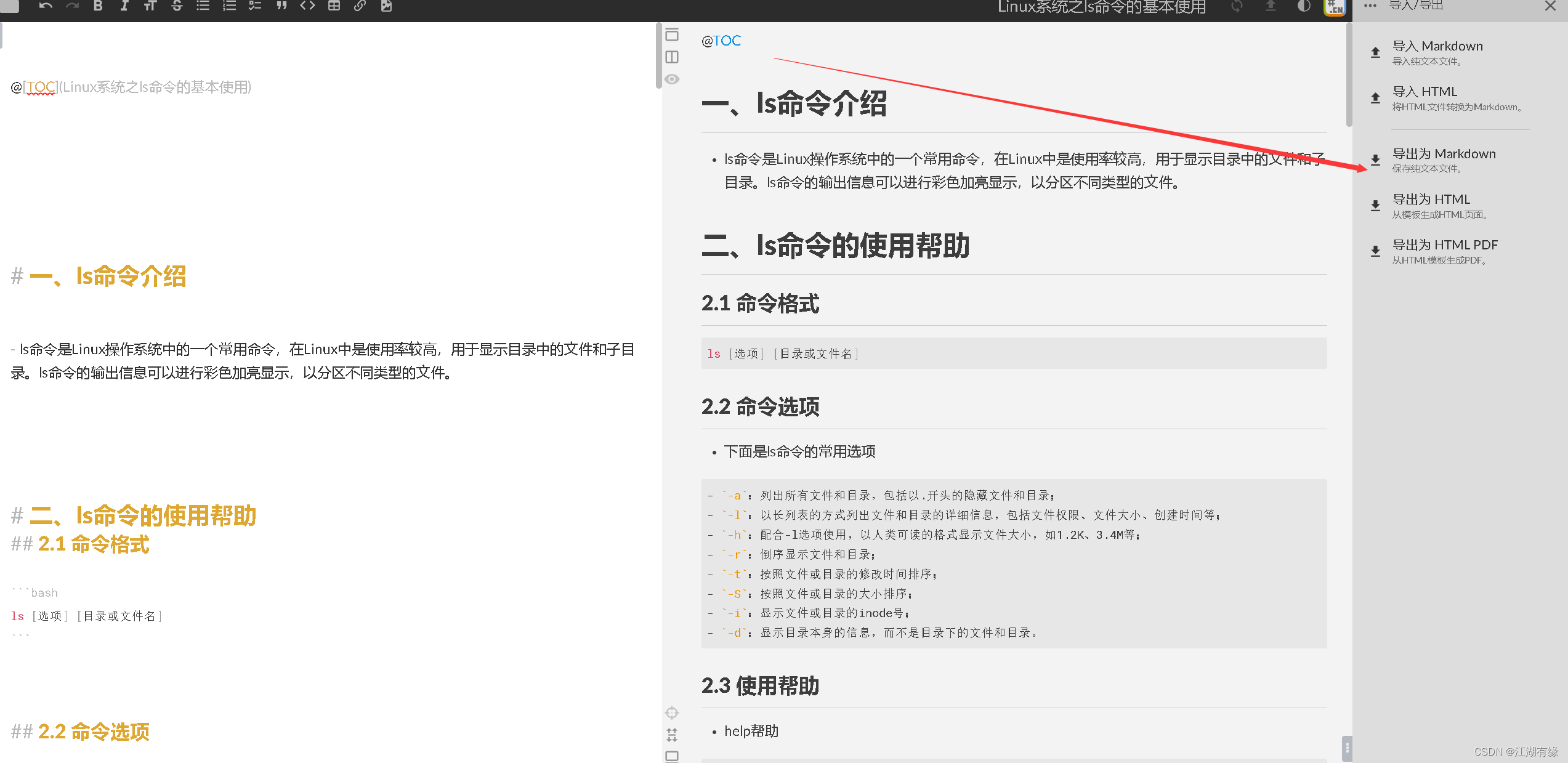Toggle the status bar icon

coord(672,756)
